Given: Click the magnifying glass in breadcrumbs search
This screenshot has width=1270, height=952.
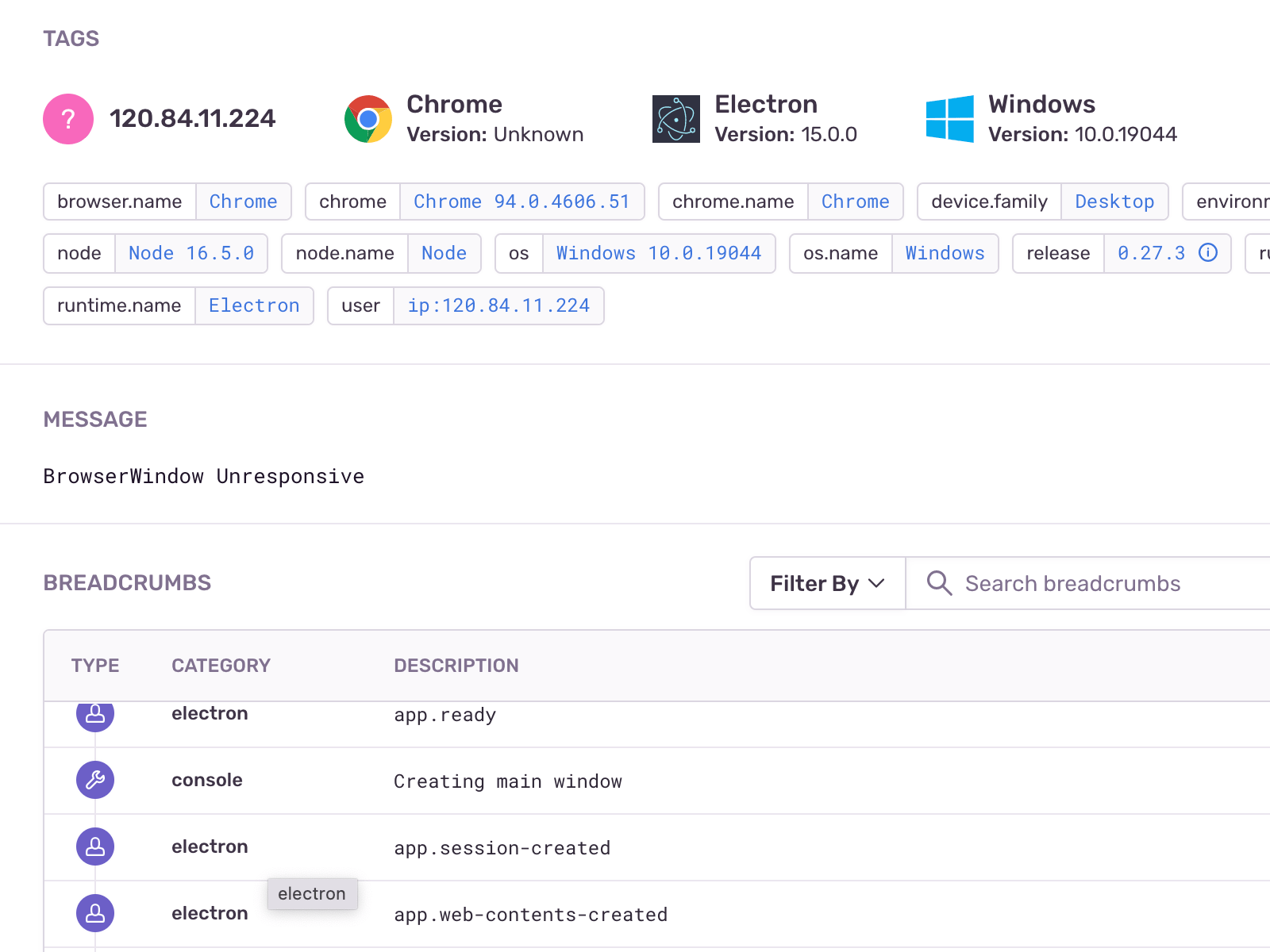Looking at the screenshot, I should 939,583.
